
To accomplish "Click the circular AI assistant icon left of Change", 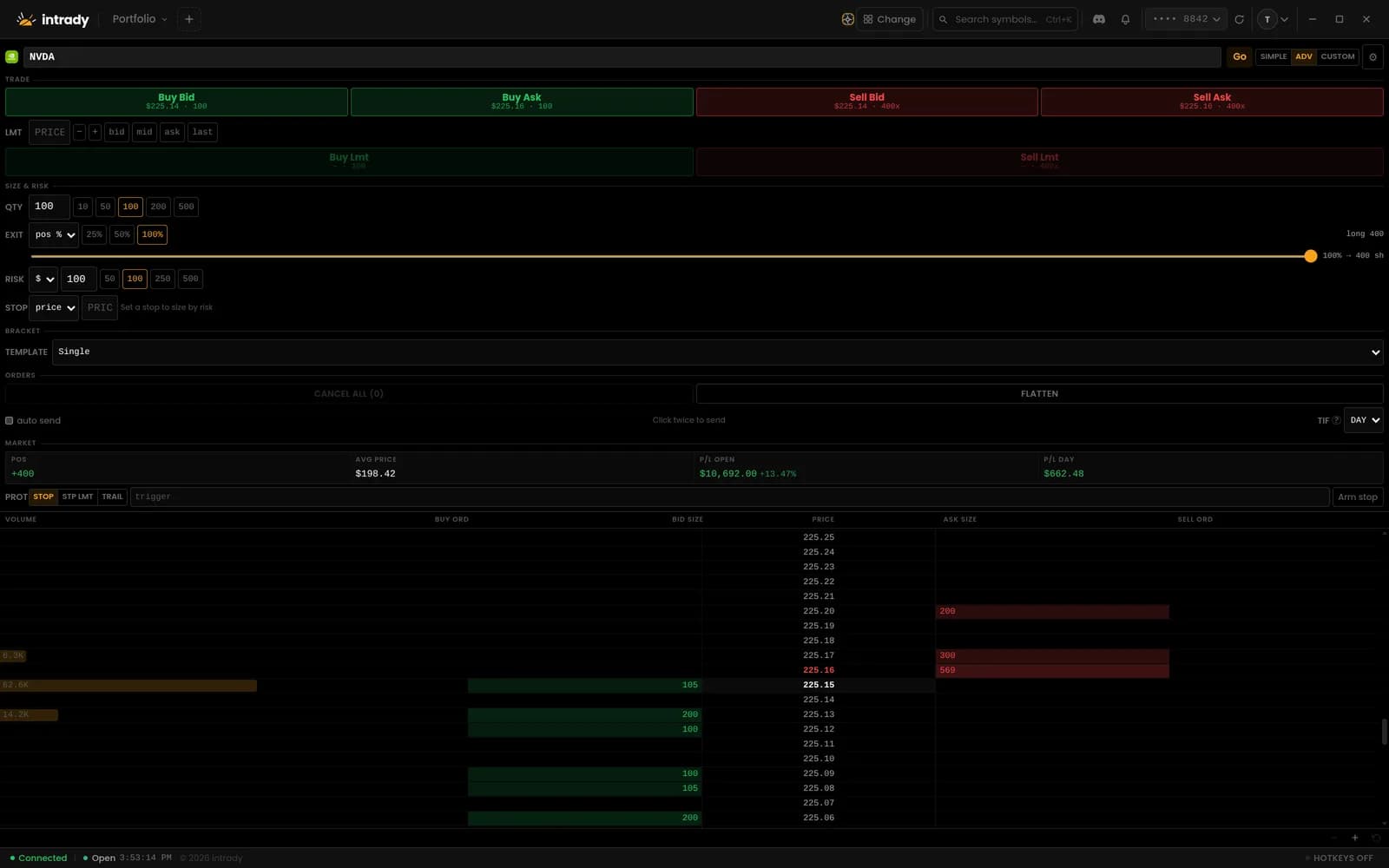I will point(847,19).
